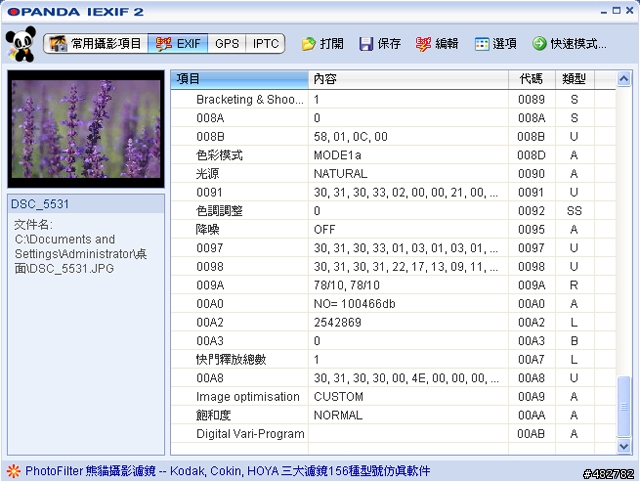Open the PhotoFilter 熊貓攝影濾鏡 link
This screenshot has height=482, width=640.
(227, 471)
